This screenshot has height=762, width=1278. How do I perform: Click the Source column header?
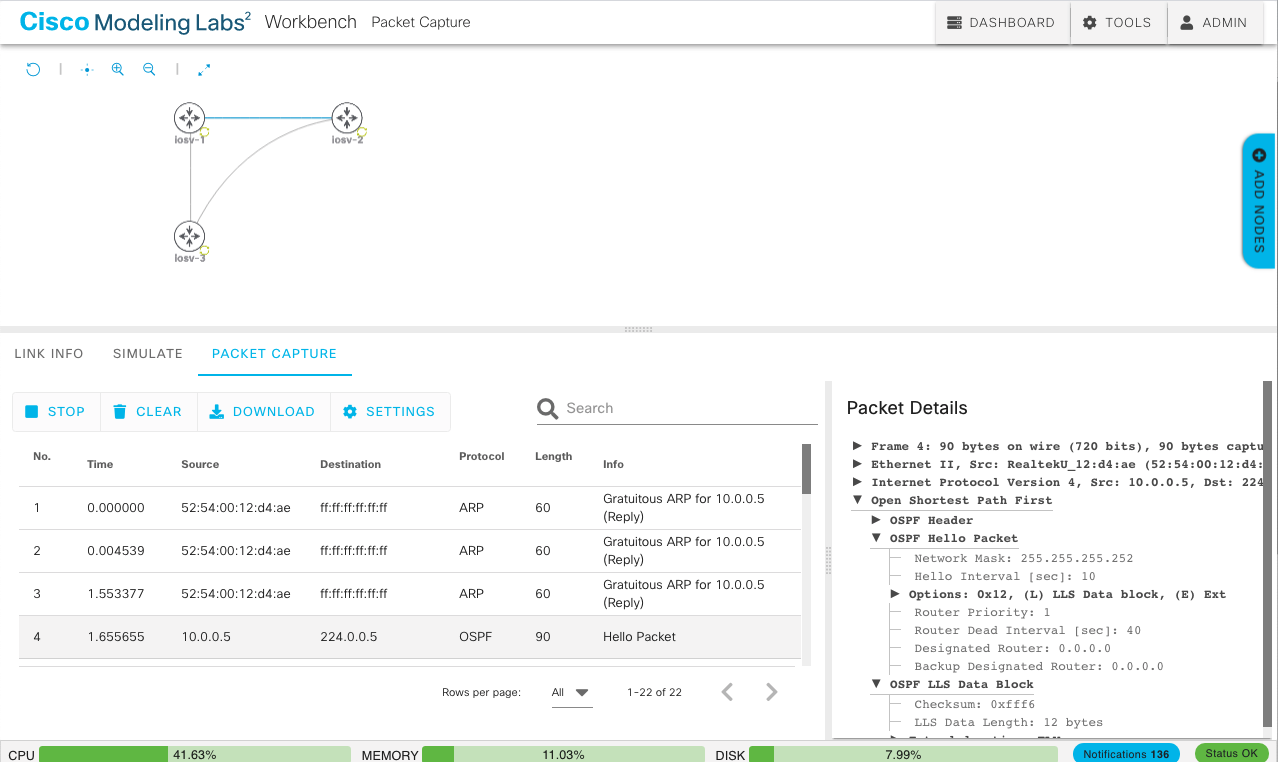tap(200, 464)
